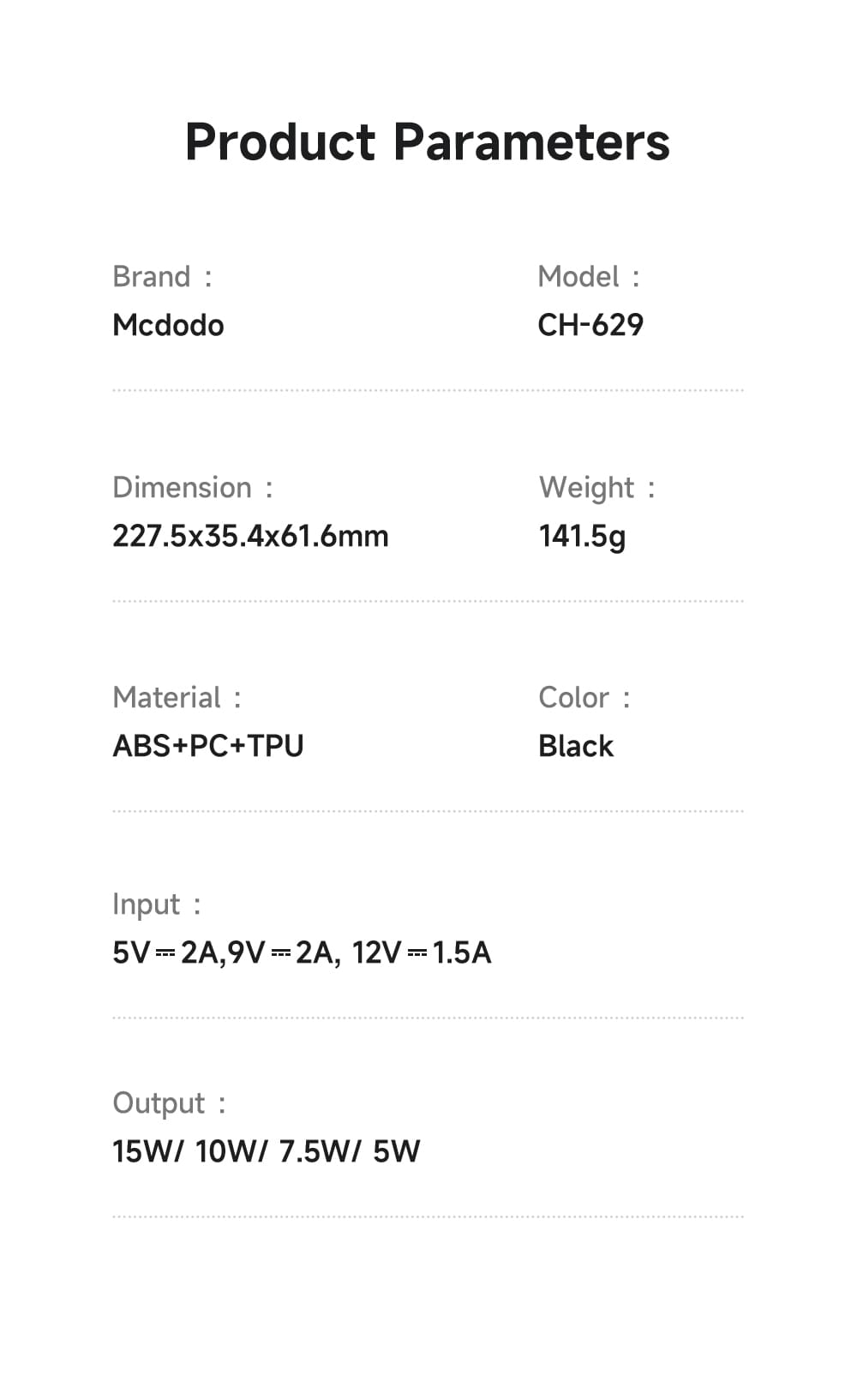
Task: Select the ABS+PC+TPU material value
Action: tap(208, 746)
